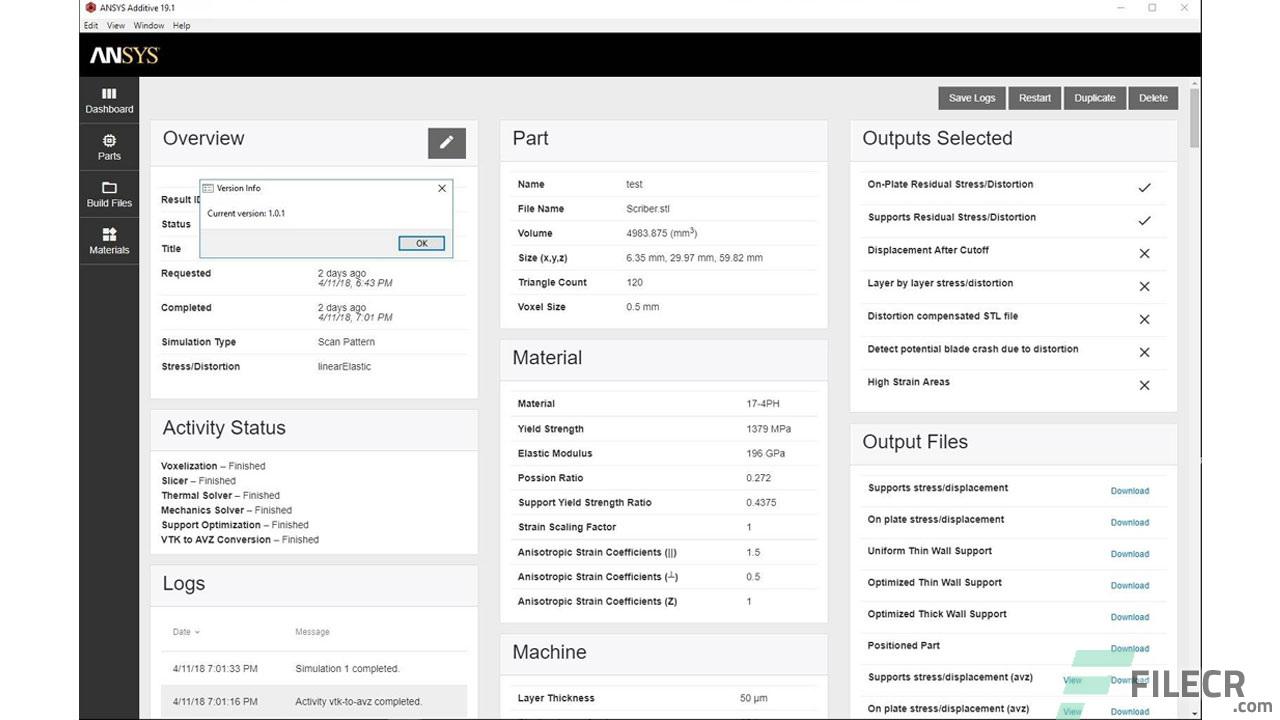Click 'Voxelization – Finished' status line
1280x720 pixels.
click(213, 466)
